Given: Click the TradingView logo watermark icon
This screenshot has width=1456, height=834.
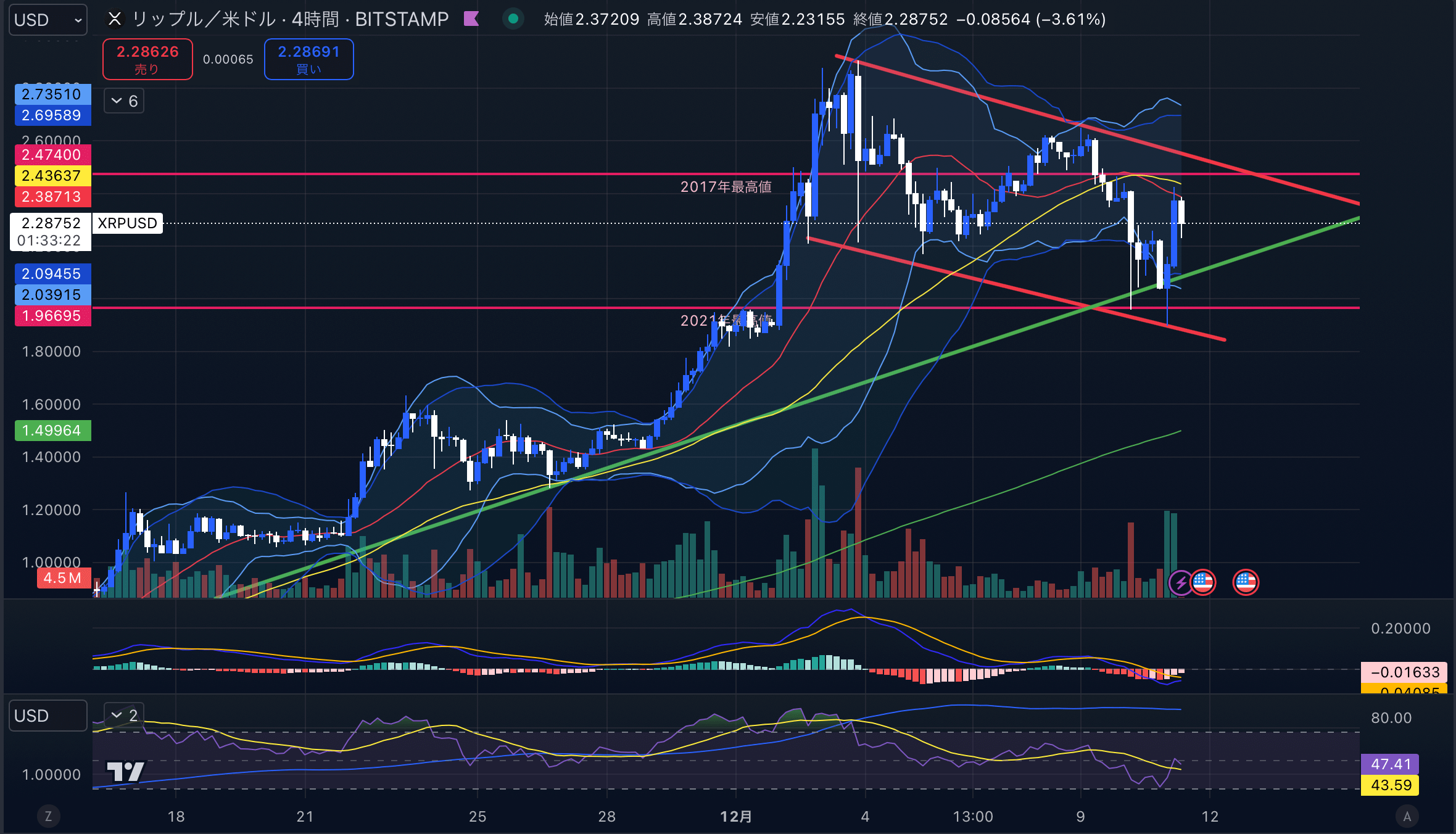Looking at the screenshot, I should pyautogui.click(x=125, y=771).
